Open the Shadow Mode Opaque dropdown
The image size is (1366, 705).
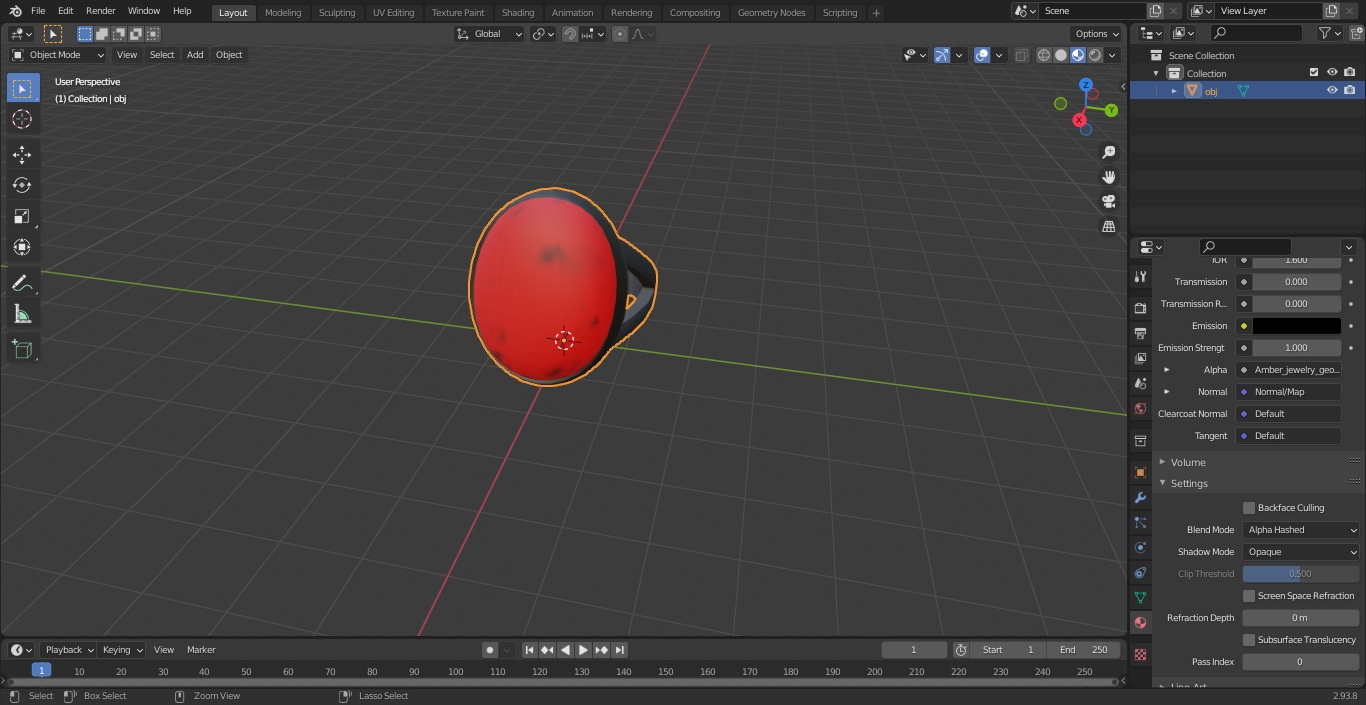click(x=1301, y=552)
